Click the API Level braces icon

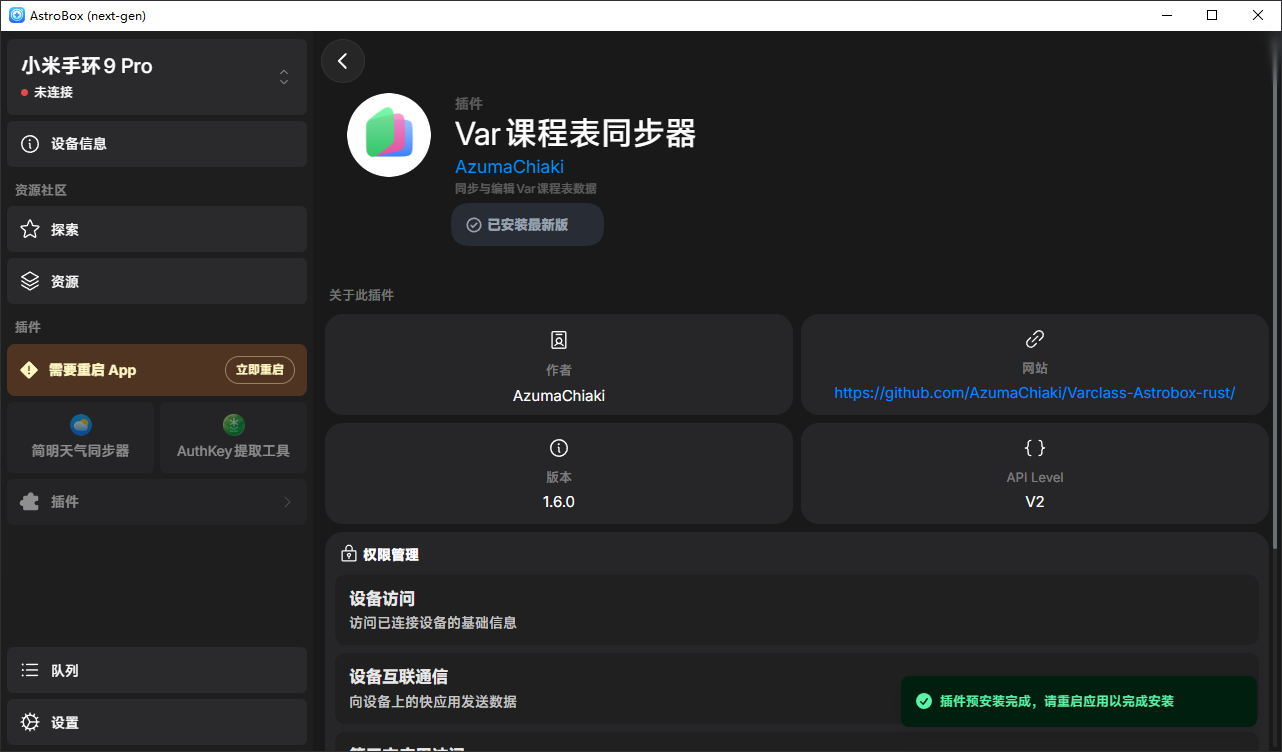[x=1035, y=448]
